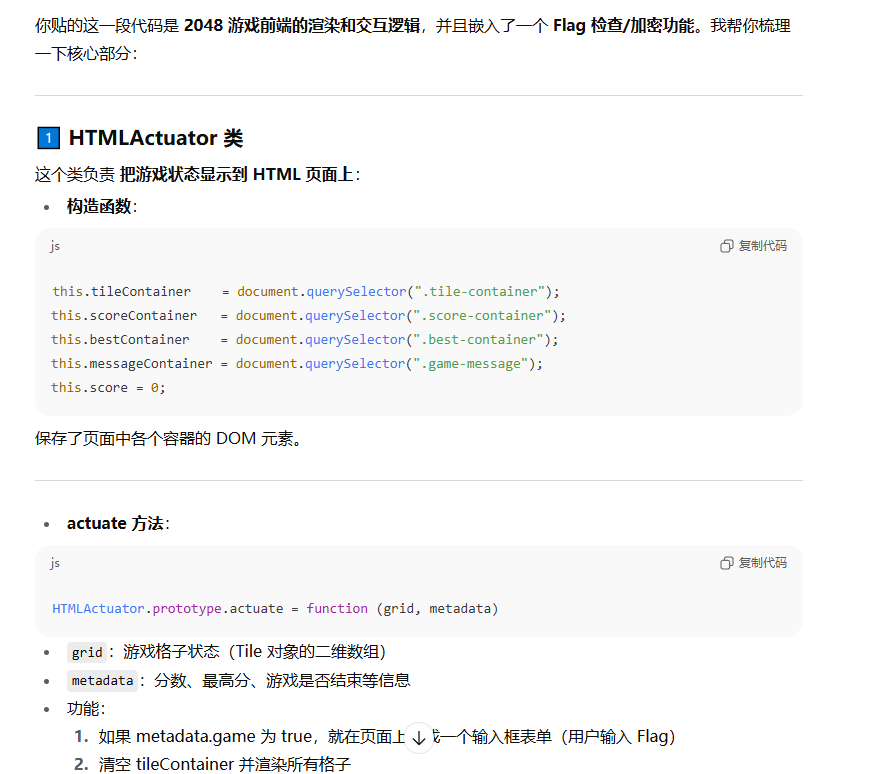
Task: Click the inline code tag "grid"
Action: [87, 652]
